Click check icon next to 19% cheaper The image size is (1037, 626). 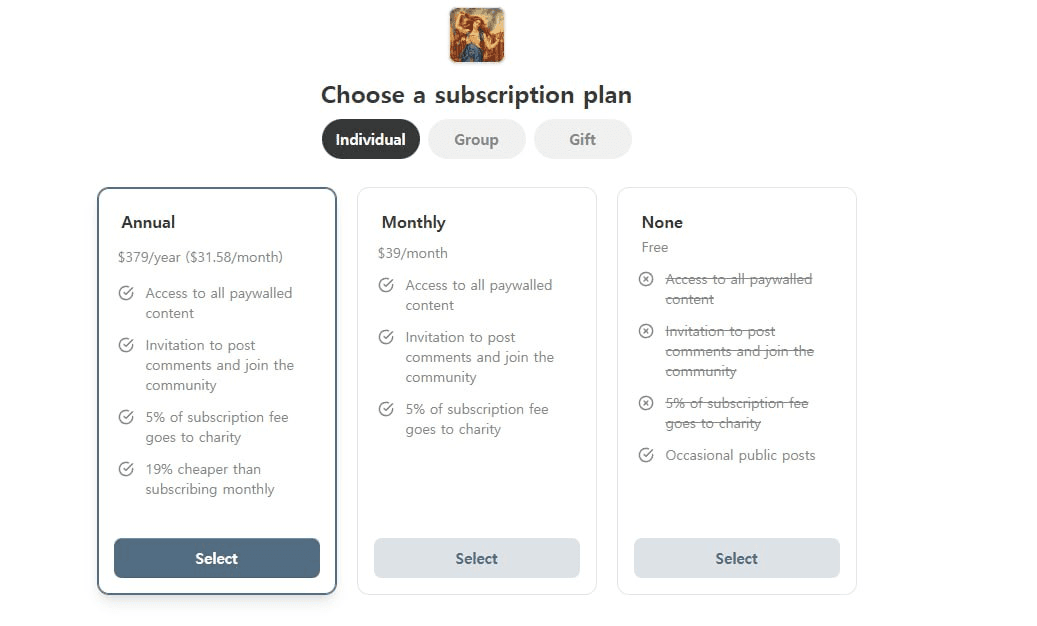click(126, 469)
